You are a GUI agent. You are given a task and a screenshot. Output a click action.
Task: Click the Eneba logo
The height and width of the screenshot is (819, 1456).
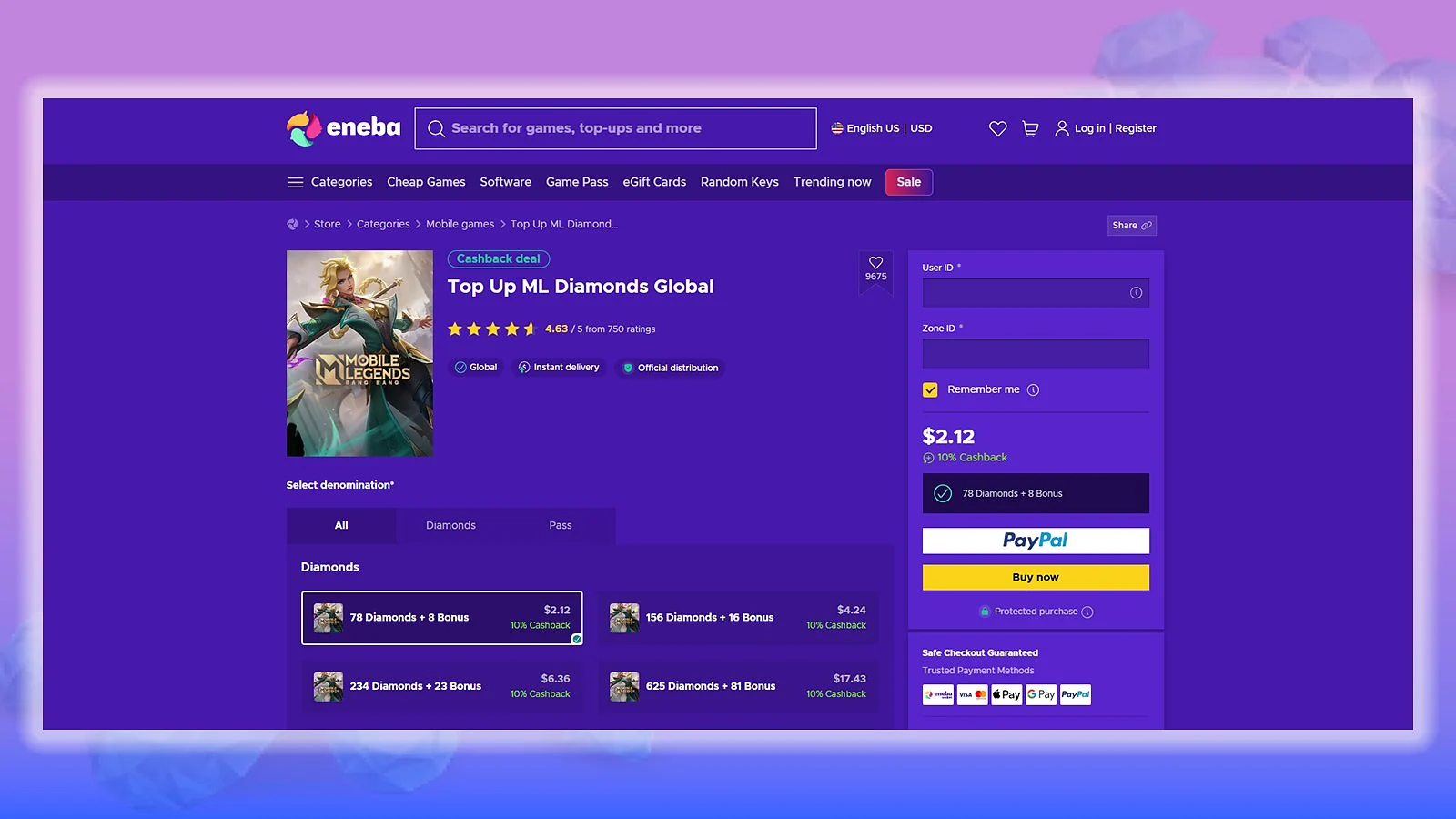(343, 128)
